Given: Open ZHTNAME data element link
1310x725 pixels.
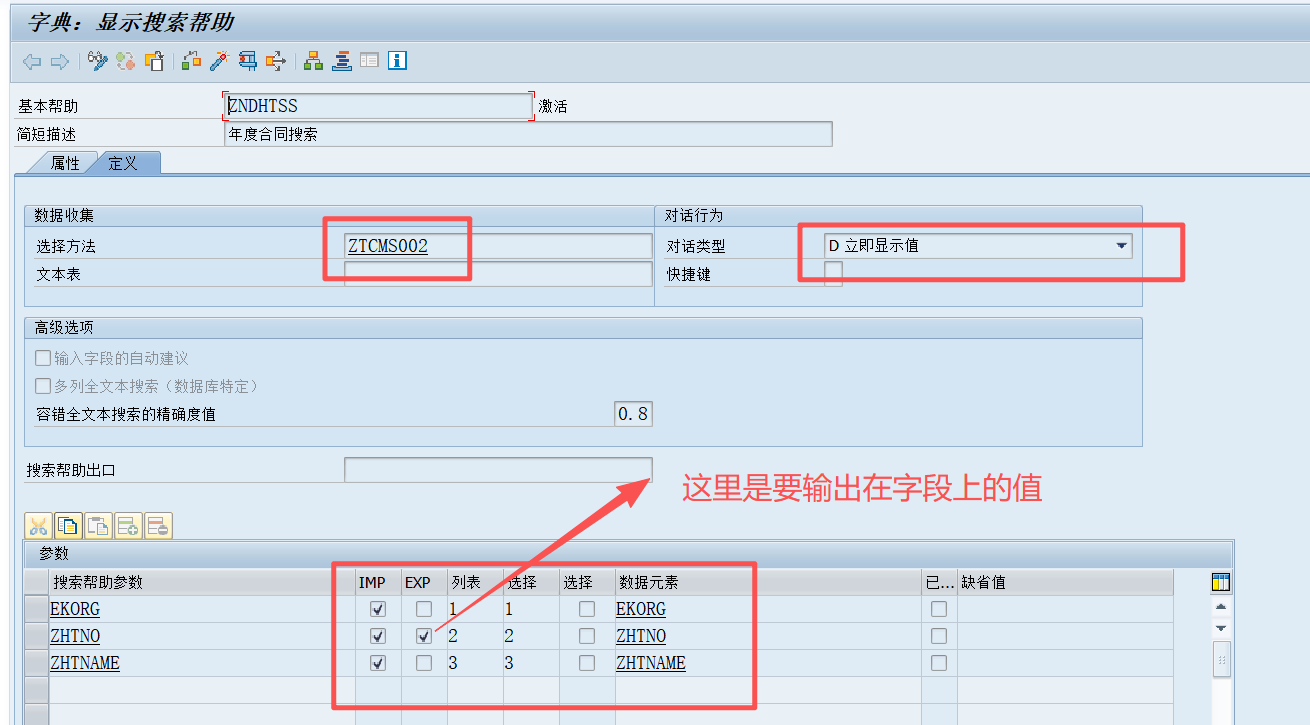Looking at the screenshot, I should click(x=651, y=663).
